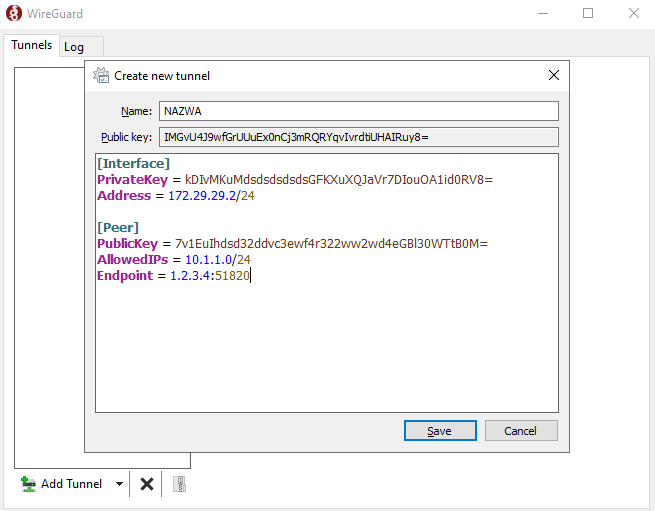655x511 pixels.
Task: Click the Public key read-only field
Action: (358, 137)
